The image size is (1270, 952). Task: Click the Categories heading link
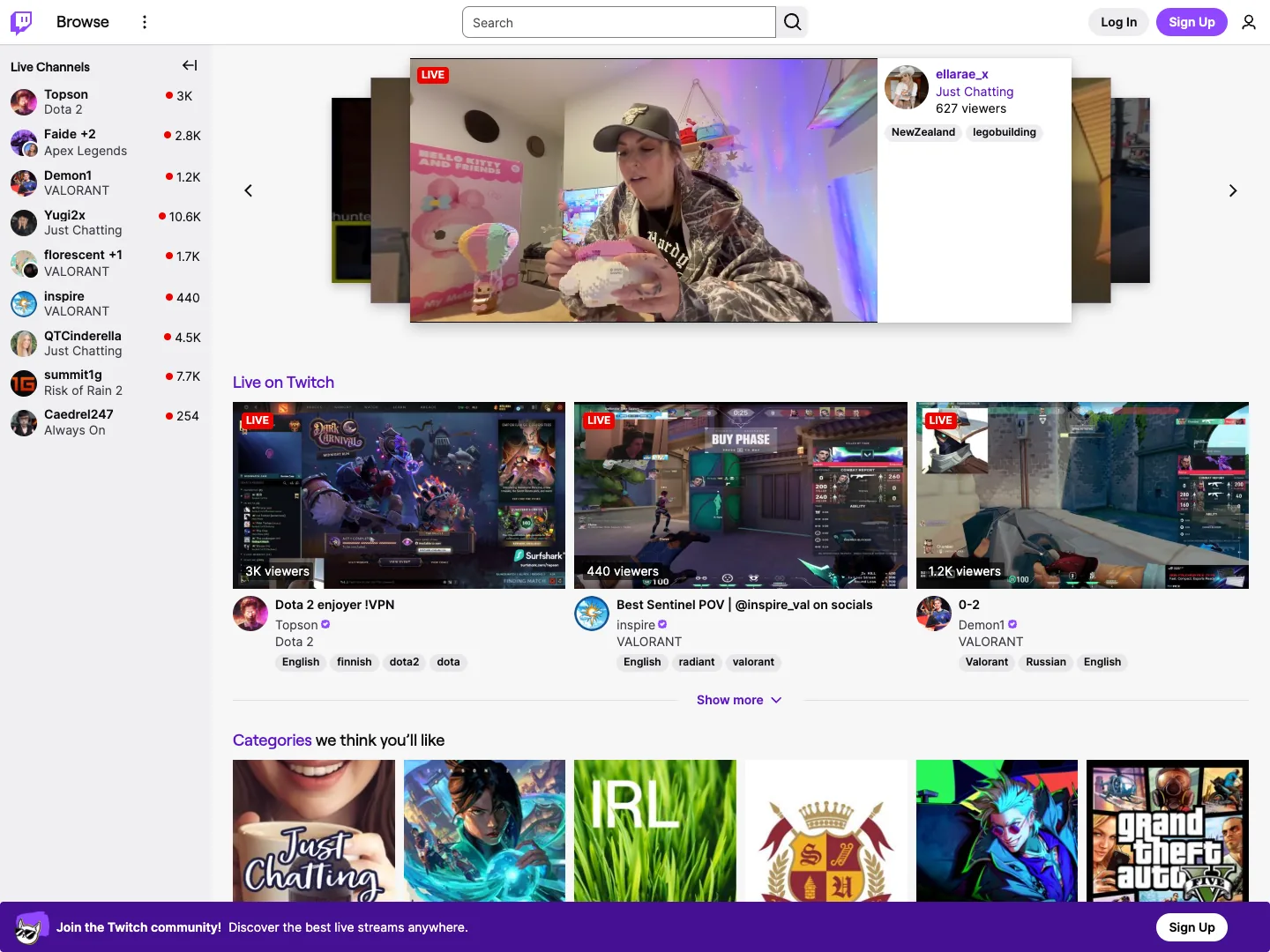(272, 740)
